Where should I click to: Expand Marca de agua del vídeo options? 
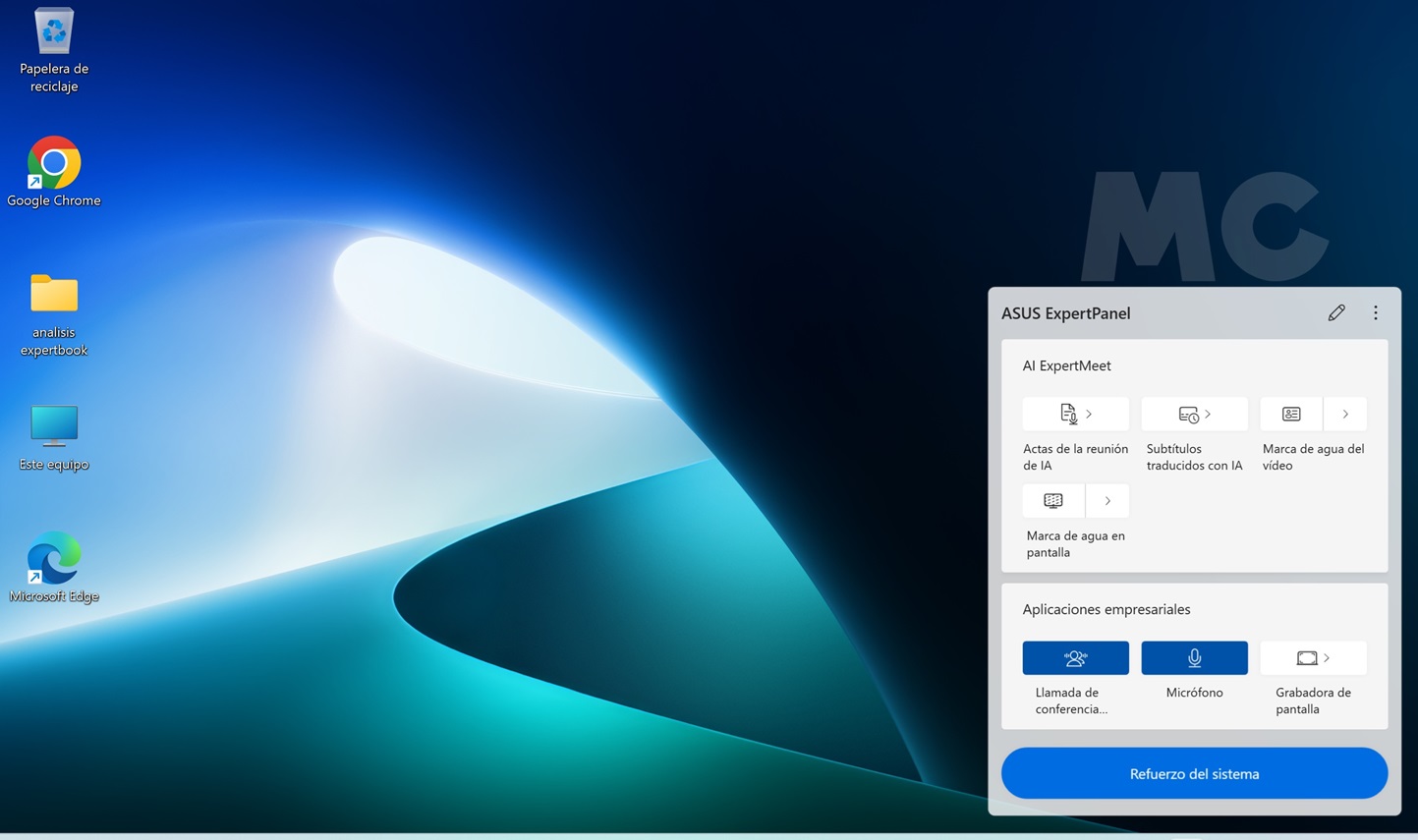click(1345, 415)
